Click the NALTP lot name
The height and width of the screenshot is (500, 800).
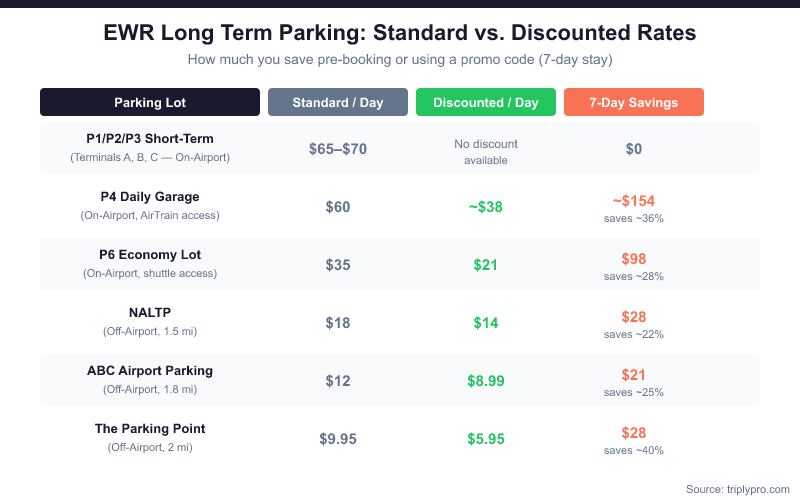point(150,313)
